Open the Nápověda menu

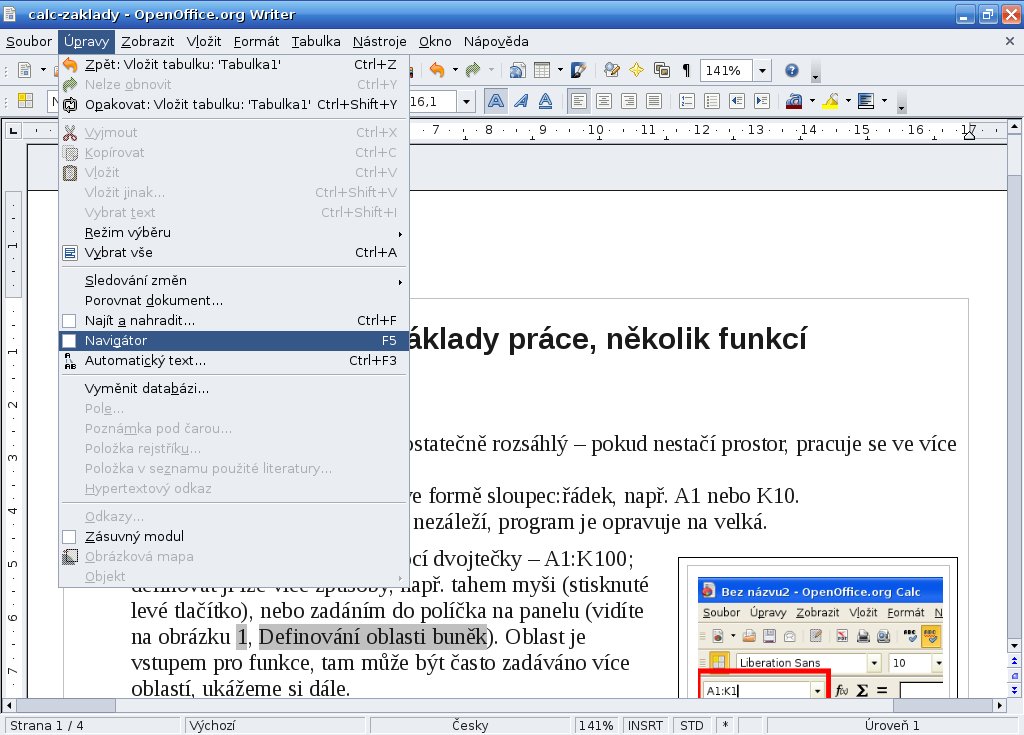pyautogui.click(x=496, y=41)
